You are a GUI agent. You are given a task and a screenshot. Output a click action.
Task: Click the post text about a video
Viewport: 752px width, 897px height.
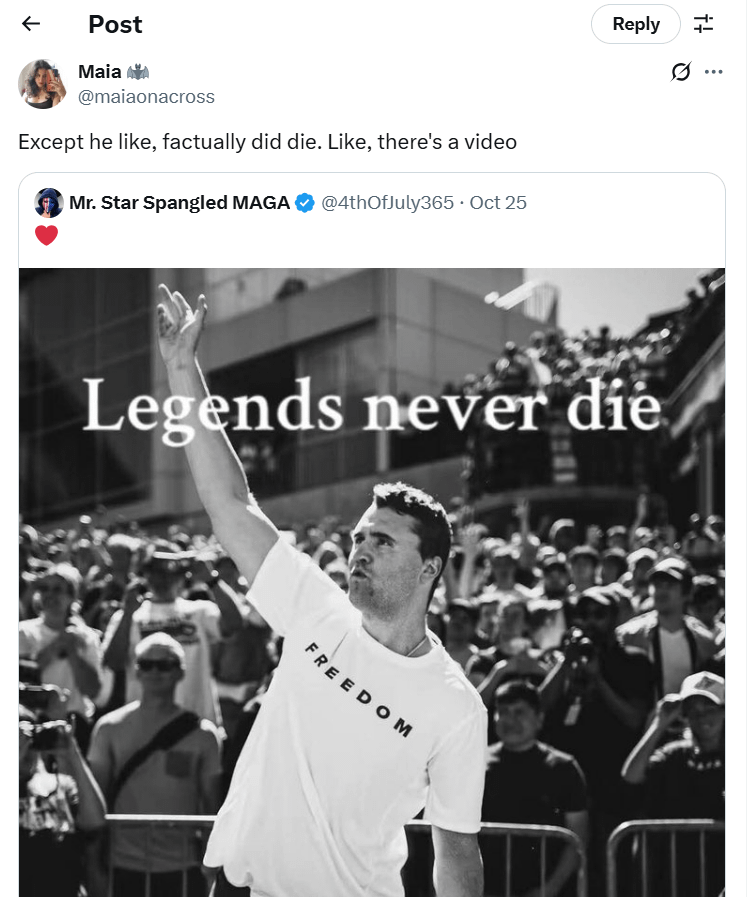tap(267, 142)
